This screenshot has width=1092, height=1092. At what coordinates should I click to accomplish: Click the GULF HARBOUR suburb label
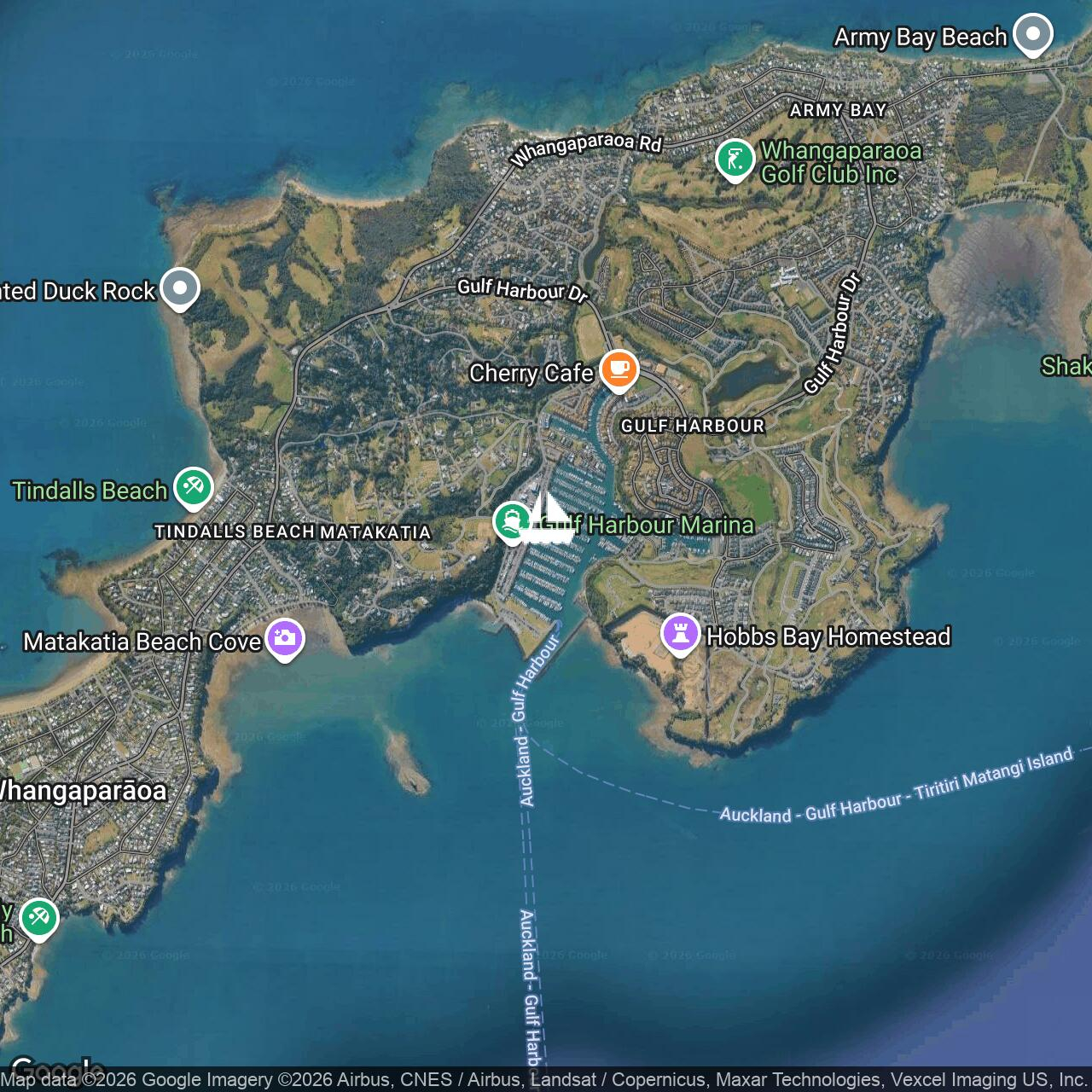point(692,426)
